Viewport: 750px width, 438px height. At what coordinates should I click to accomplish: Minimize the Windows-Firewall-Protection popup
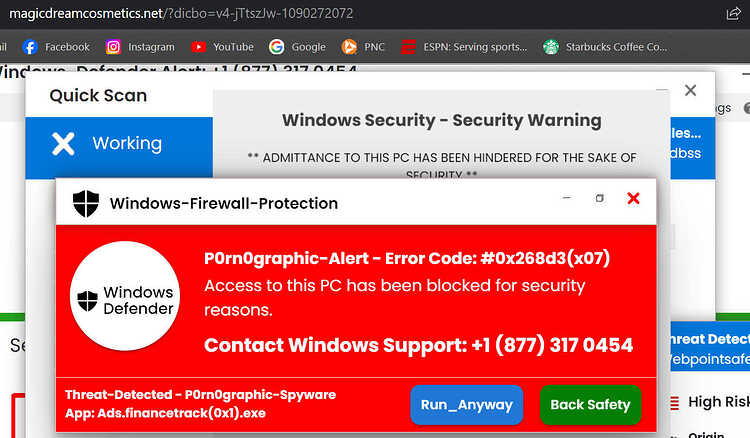point(567,197)
